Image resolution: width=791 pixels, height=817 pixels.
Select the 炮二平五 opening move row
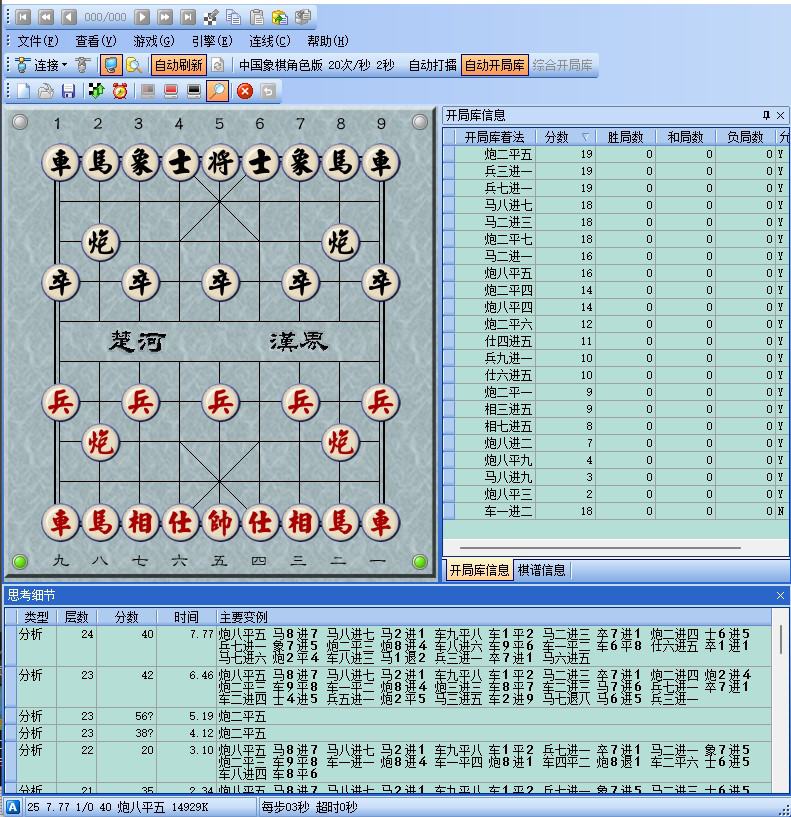[616, 154]
